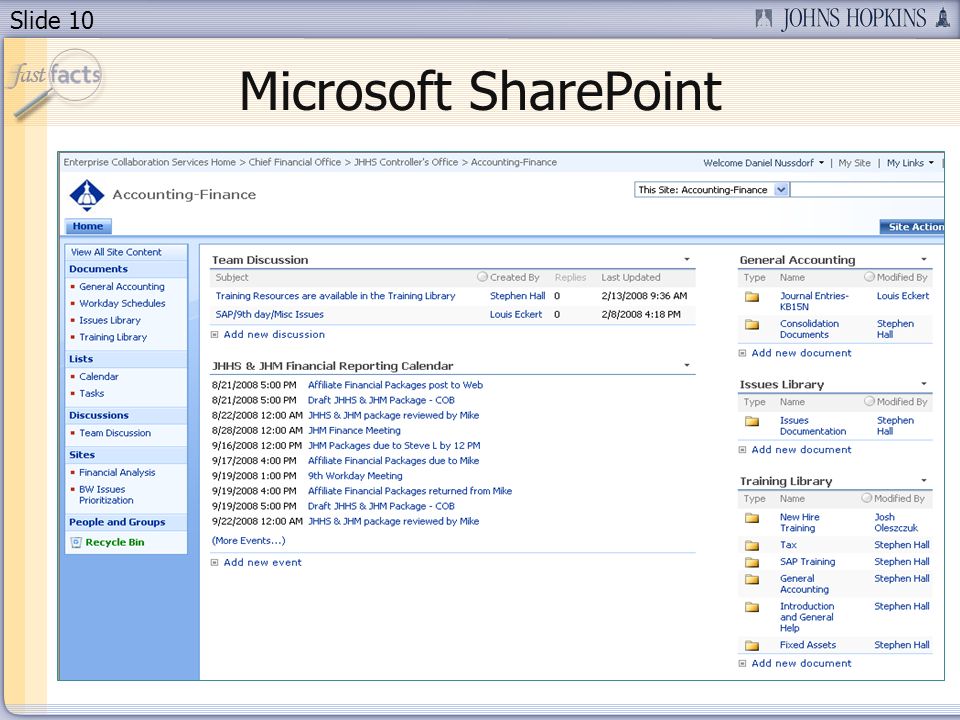
Task: Click the folder icon for Issues Documentation
Action: tap(752, 421)
